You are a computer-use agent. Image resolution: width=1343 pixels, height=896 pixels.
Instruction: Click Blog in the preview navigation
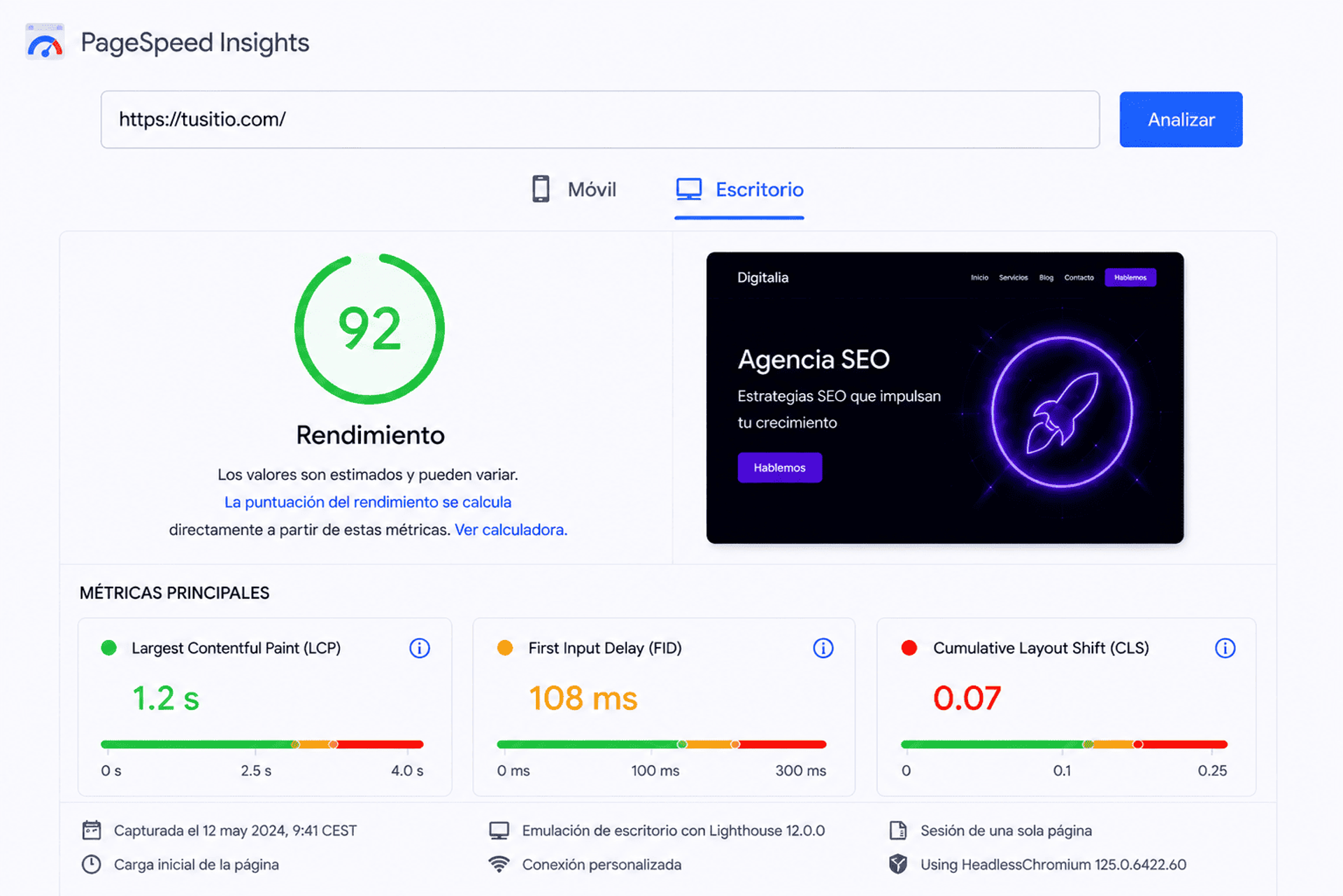point(1046,278)
